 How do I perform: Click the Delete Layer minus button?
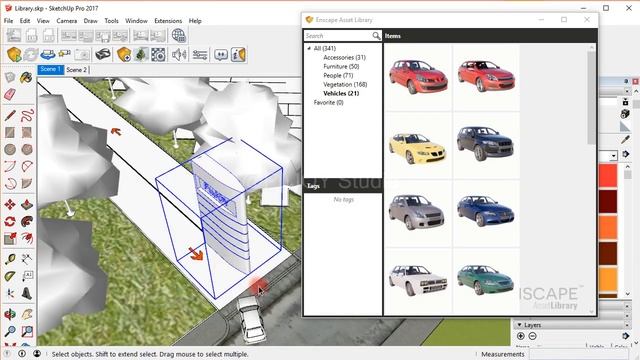click(x=532, y=336)
